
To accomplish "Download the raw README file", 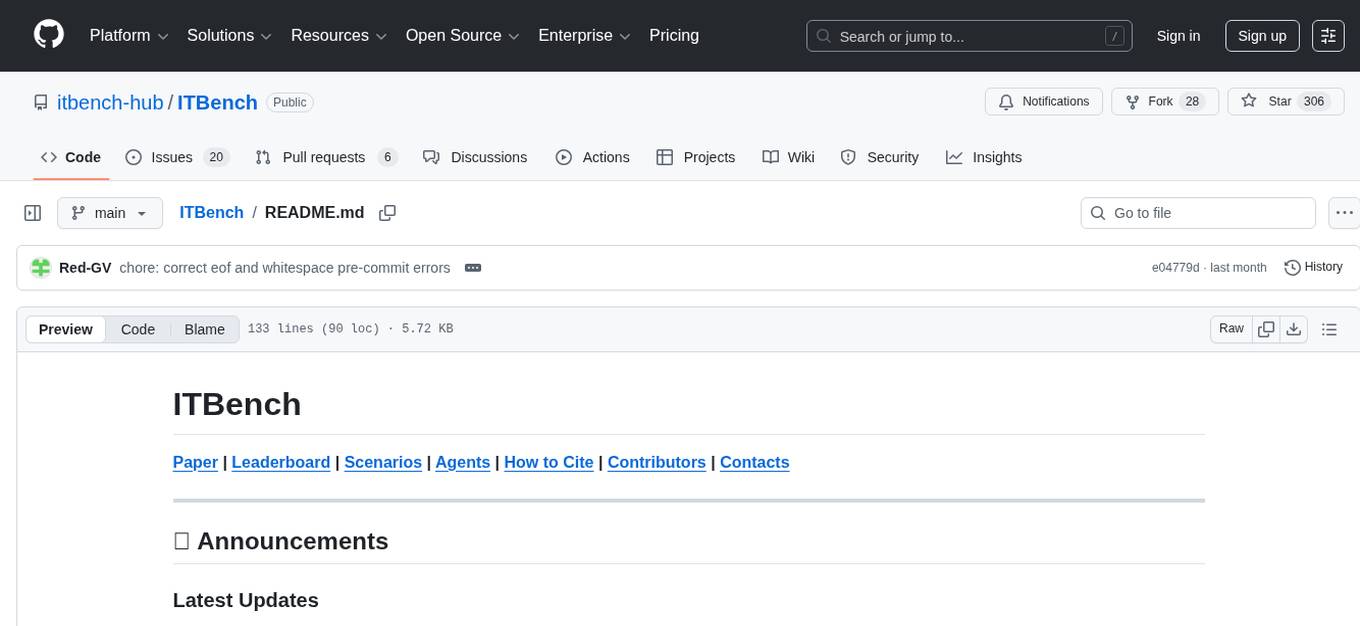I will pyautogui.click(x=1294, y=328).
